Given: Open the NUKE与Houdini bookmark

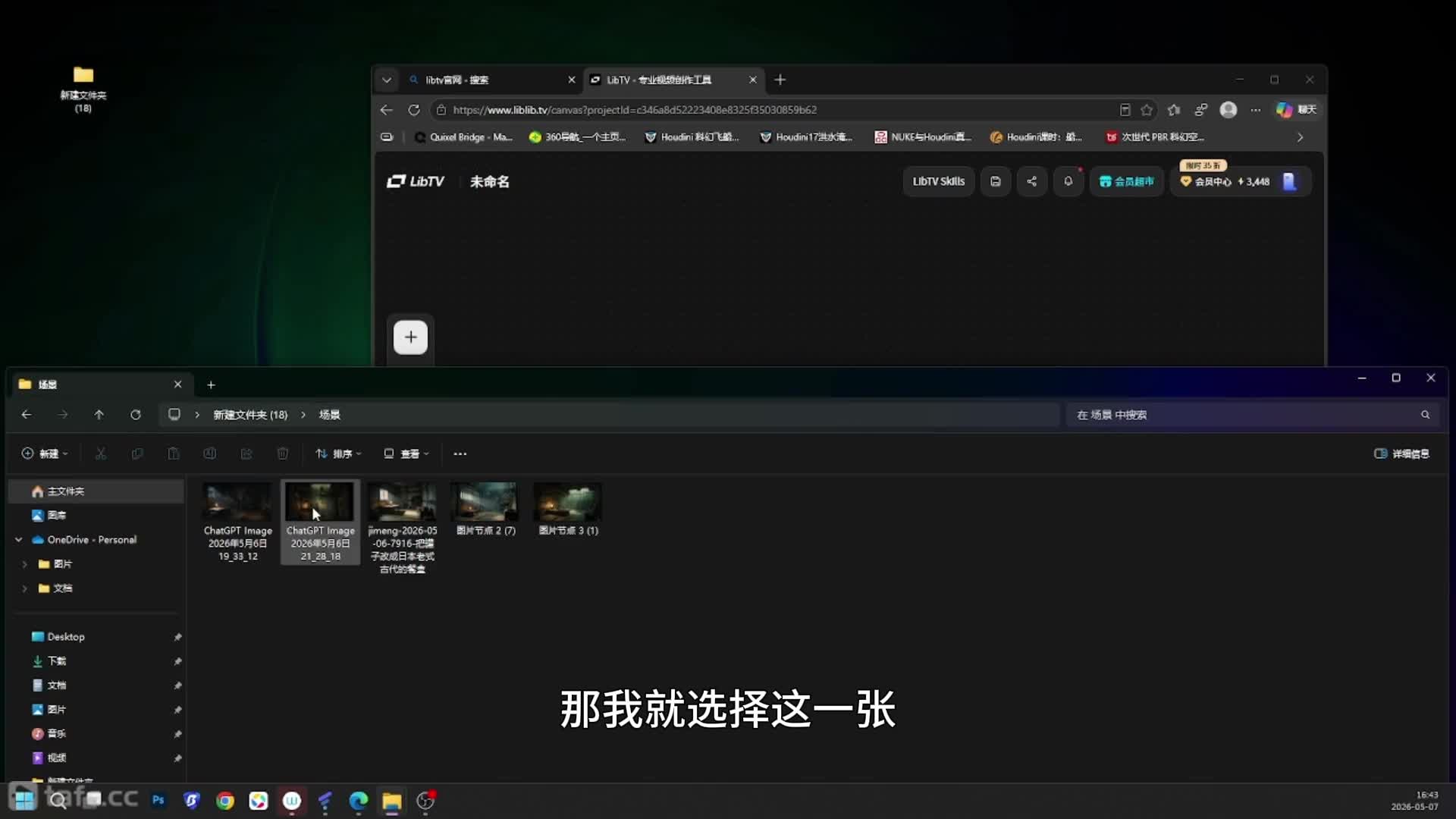Looking at the screenshot, I should point(922,137).
